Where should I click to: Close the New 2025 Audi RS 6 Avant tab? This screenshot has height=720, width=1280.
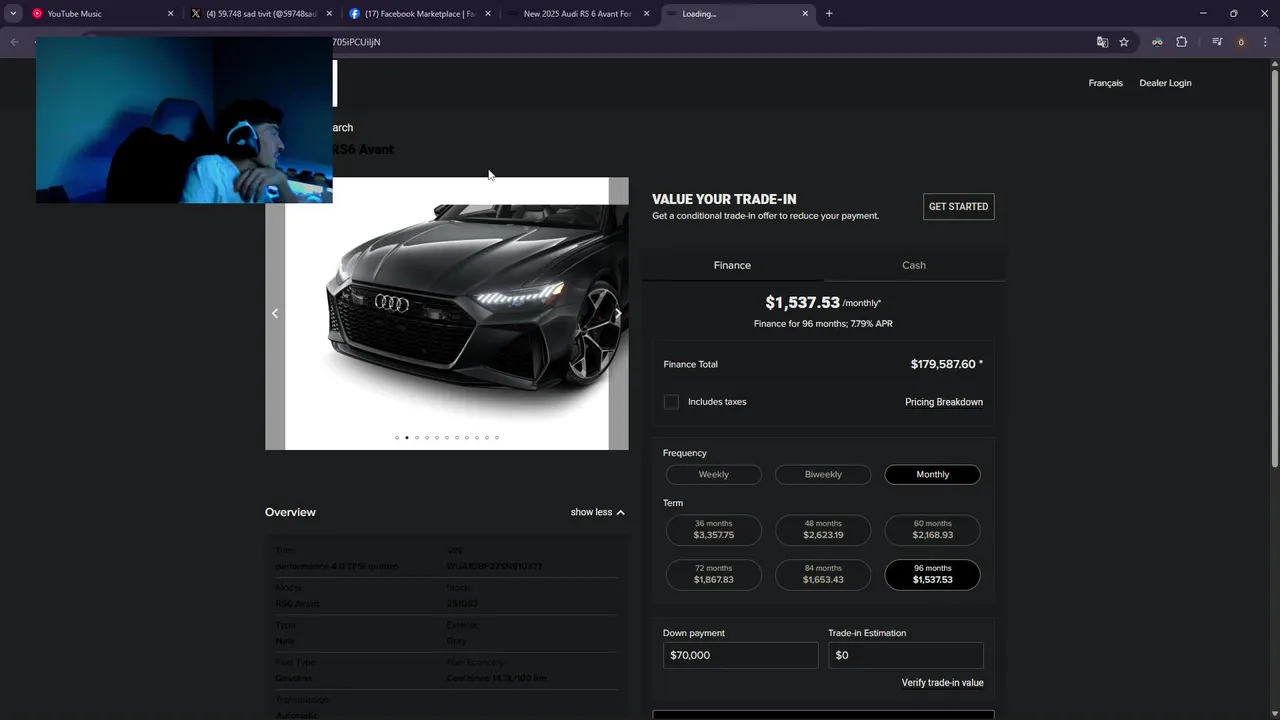646,14
